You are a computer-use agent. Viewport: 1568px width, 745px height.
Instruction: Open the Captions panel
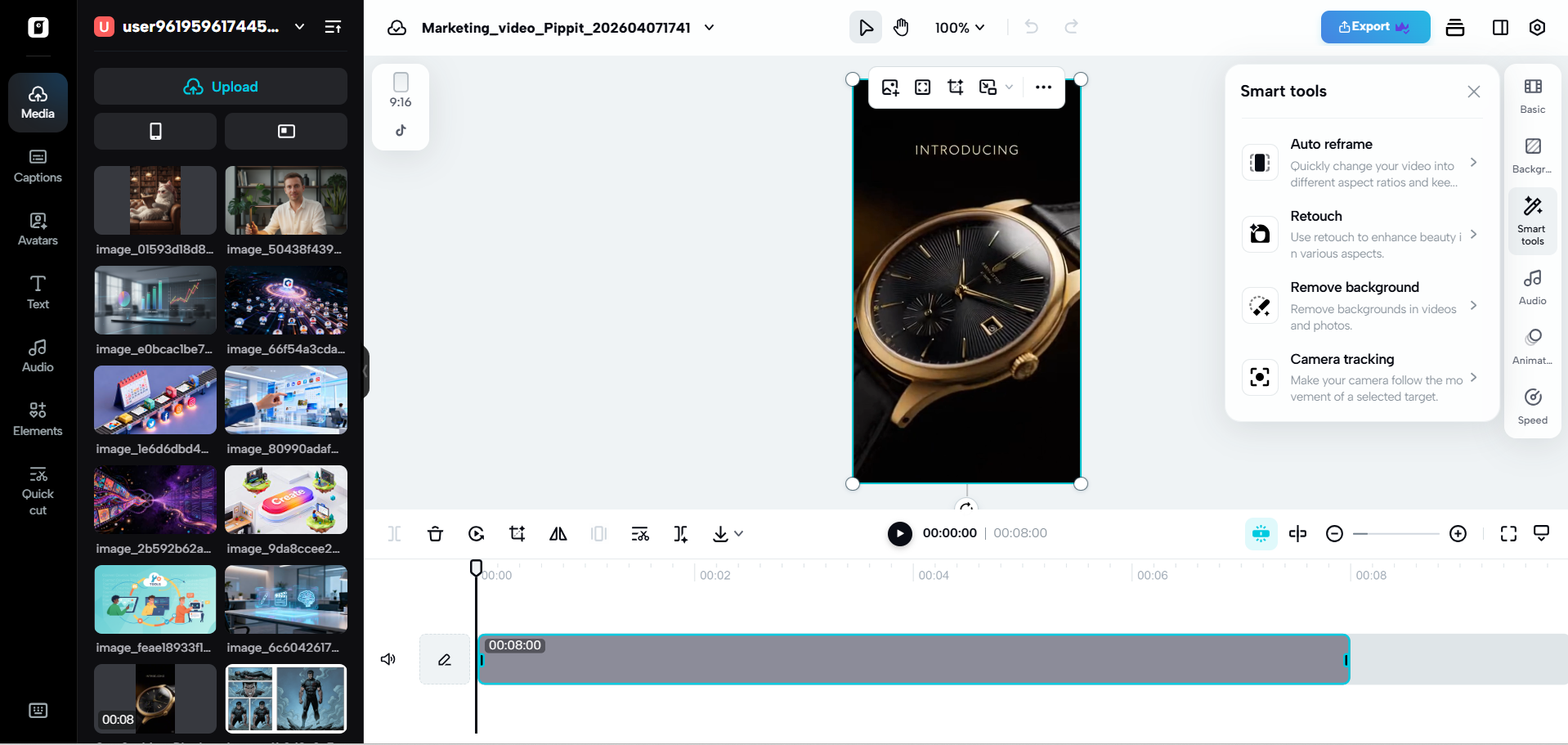[x=38, y=166]
